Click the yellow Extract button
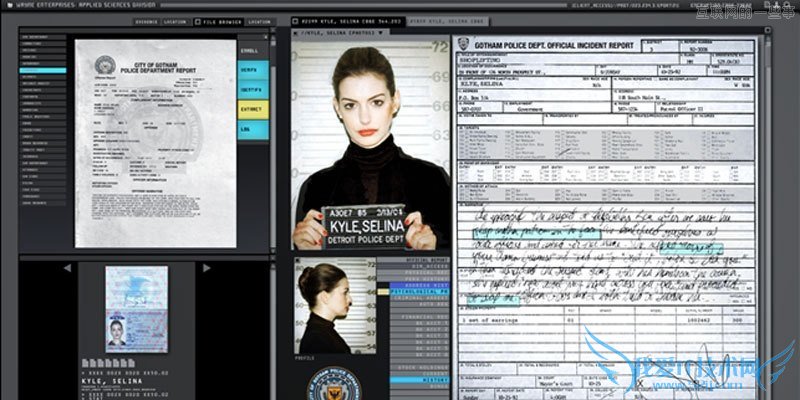Screen dimensions: 800x400 (x=253, y=110)
